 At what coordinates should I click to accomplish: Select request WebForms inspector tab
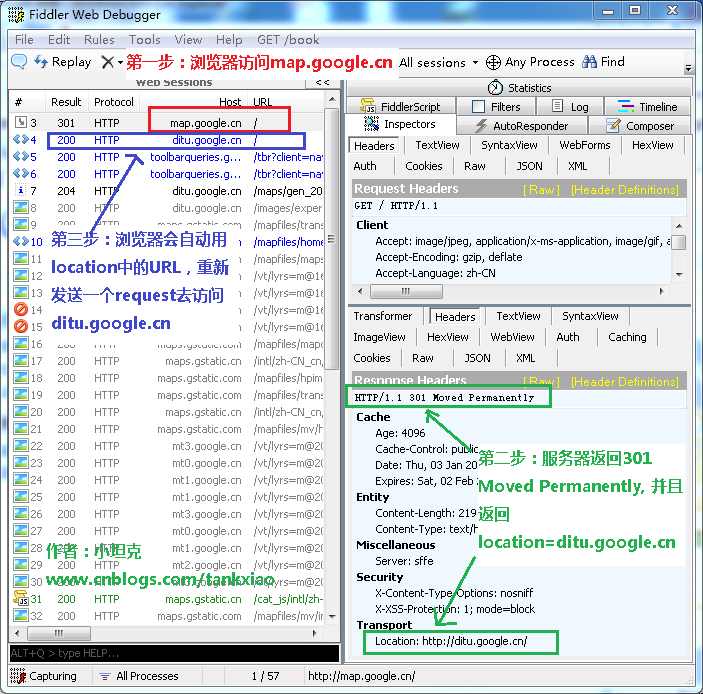click(x=585, y=145)
